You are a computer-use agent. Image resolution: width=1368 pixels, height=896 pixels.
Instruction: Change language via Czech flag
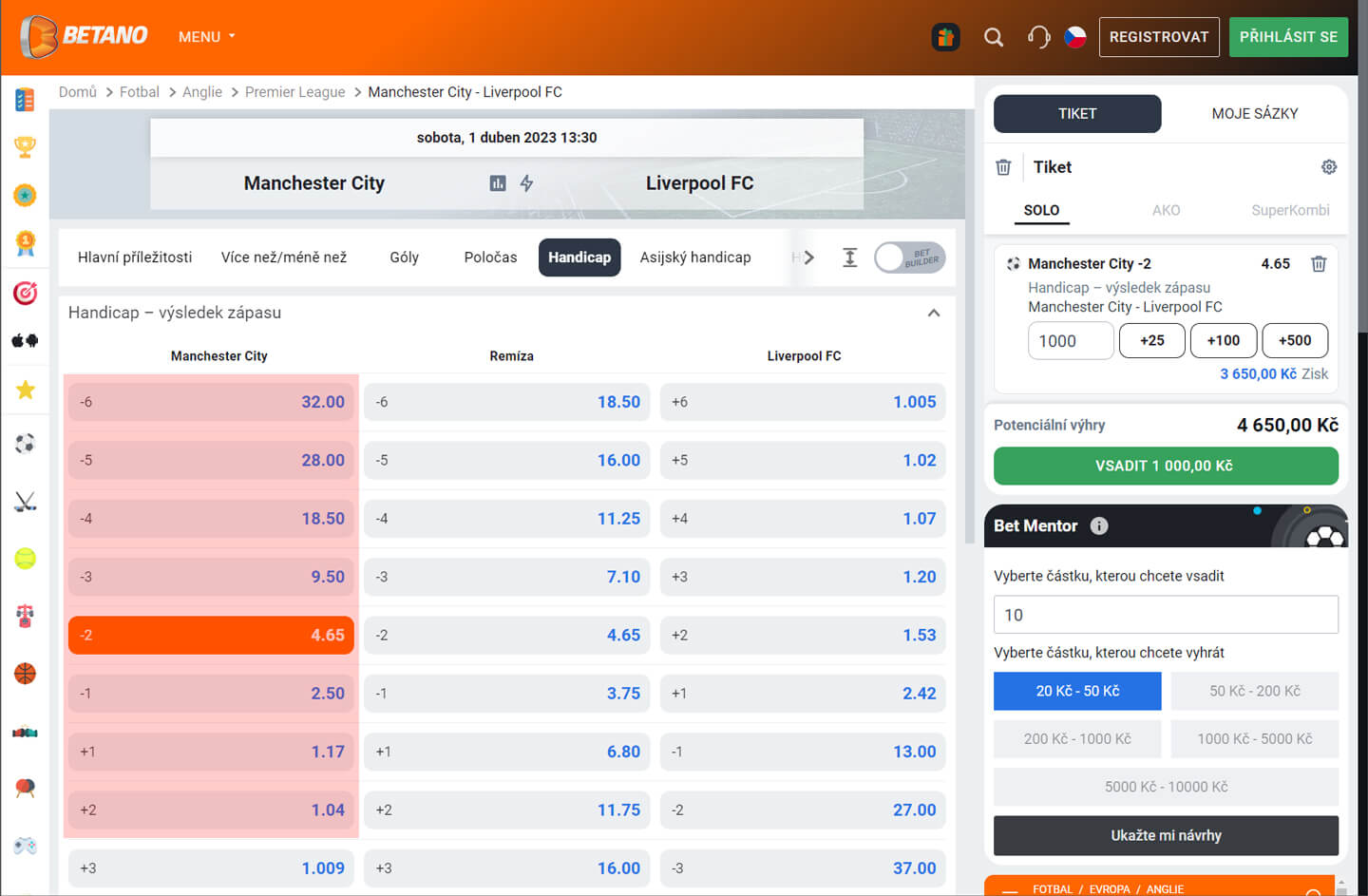[x=1075, y=37]
